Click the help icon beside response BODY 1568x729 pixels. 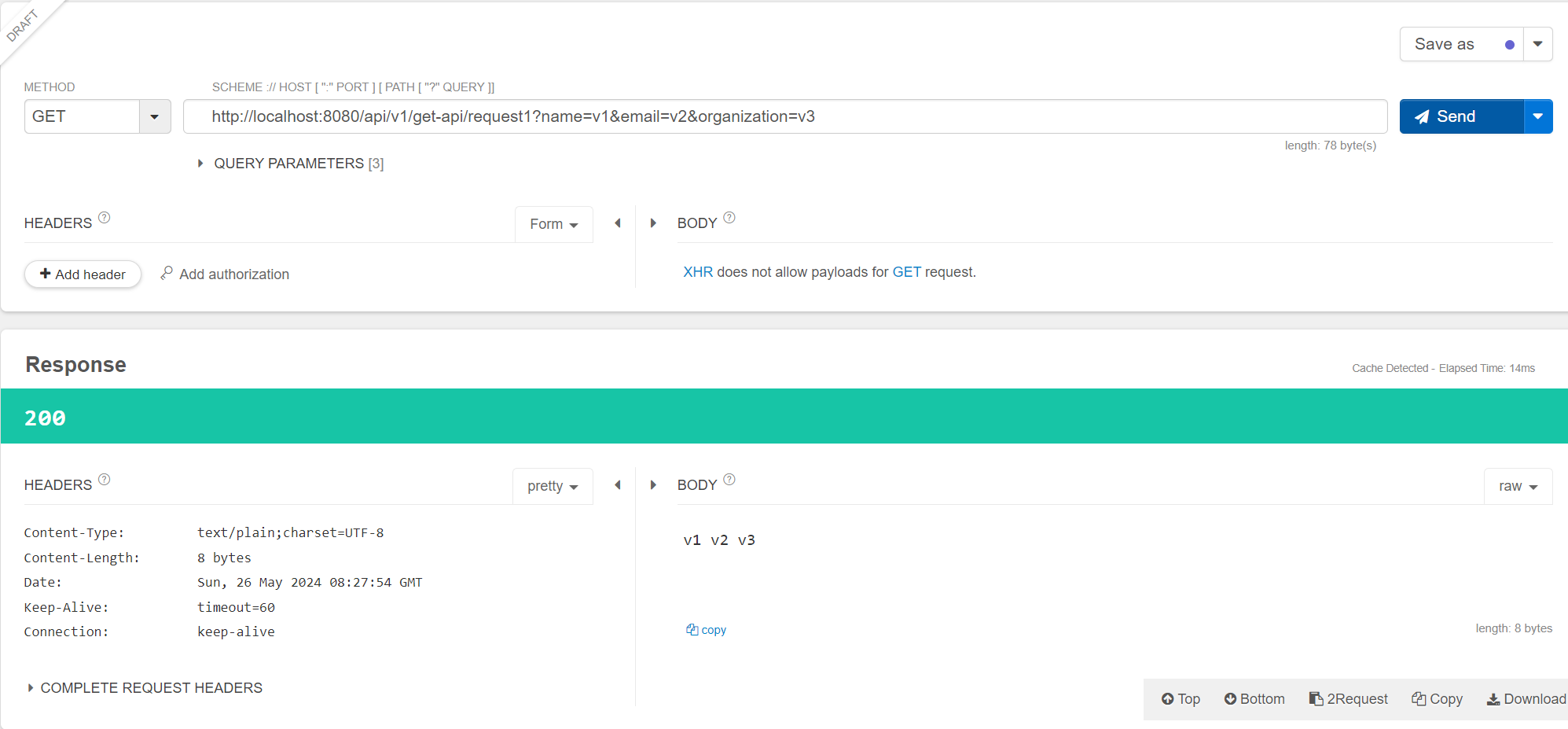coord(729,480)
